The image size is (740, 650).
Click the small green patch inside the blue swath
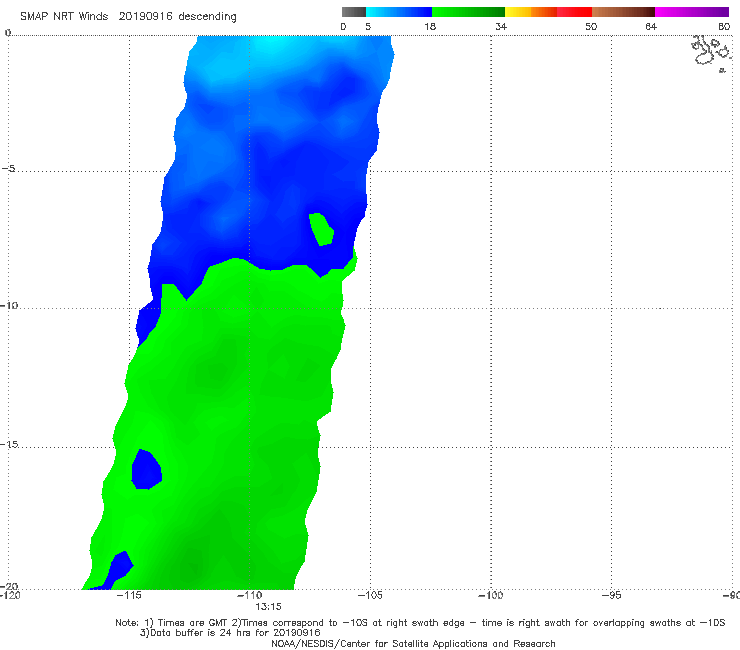tap(322, 229)
